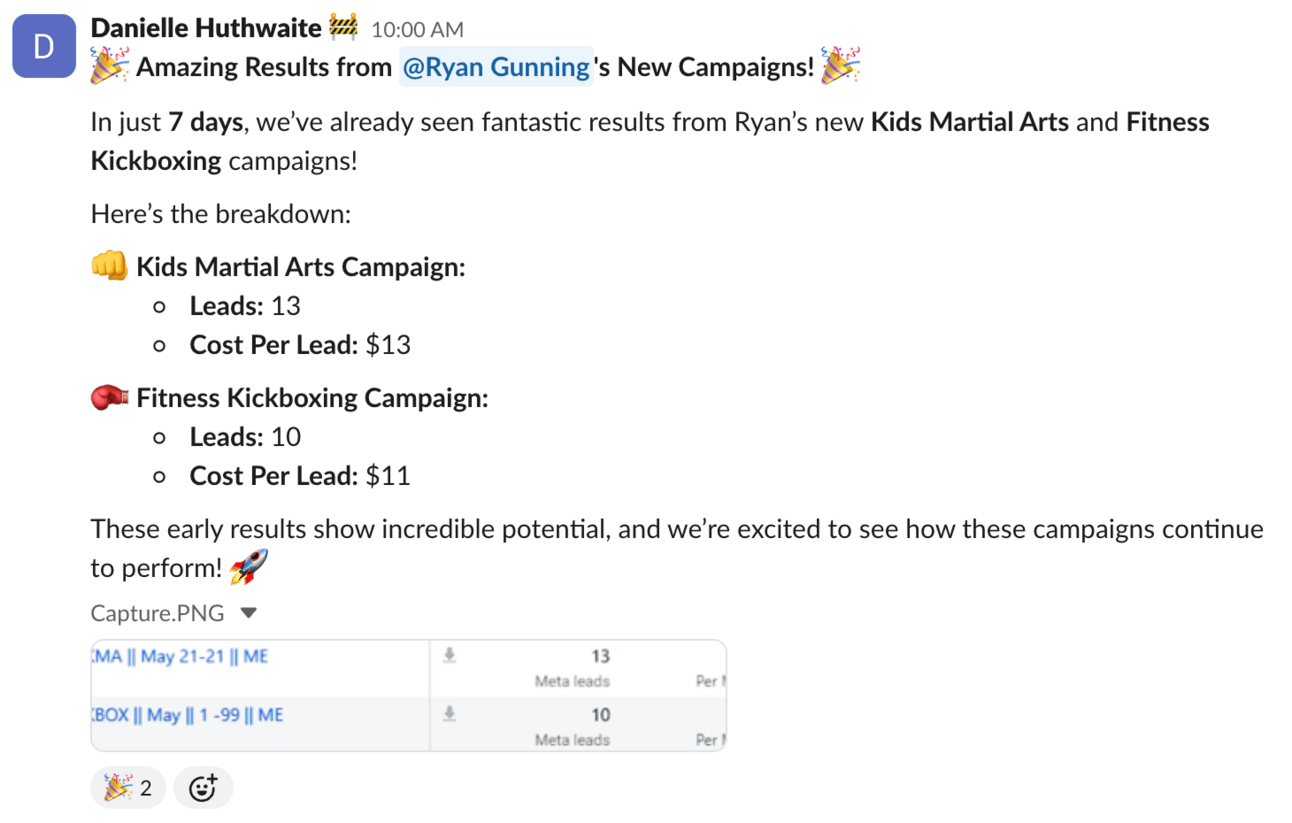Click the fist emoji by Kids Martial Arts
This screenshot has height=823, width=1292.
point(109,266)
